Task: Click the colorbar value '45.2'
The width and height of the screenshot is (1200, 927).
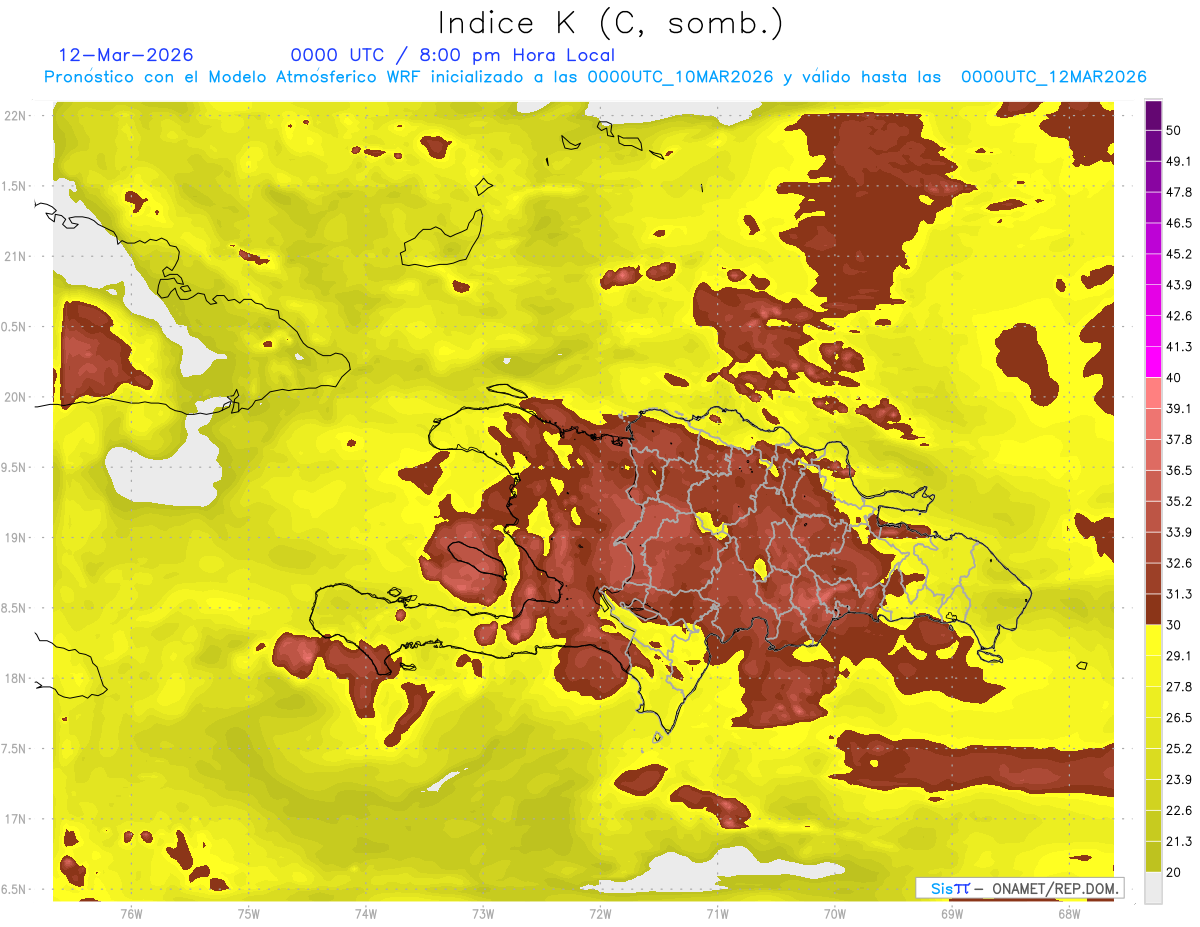Action: (1179, 254)
